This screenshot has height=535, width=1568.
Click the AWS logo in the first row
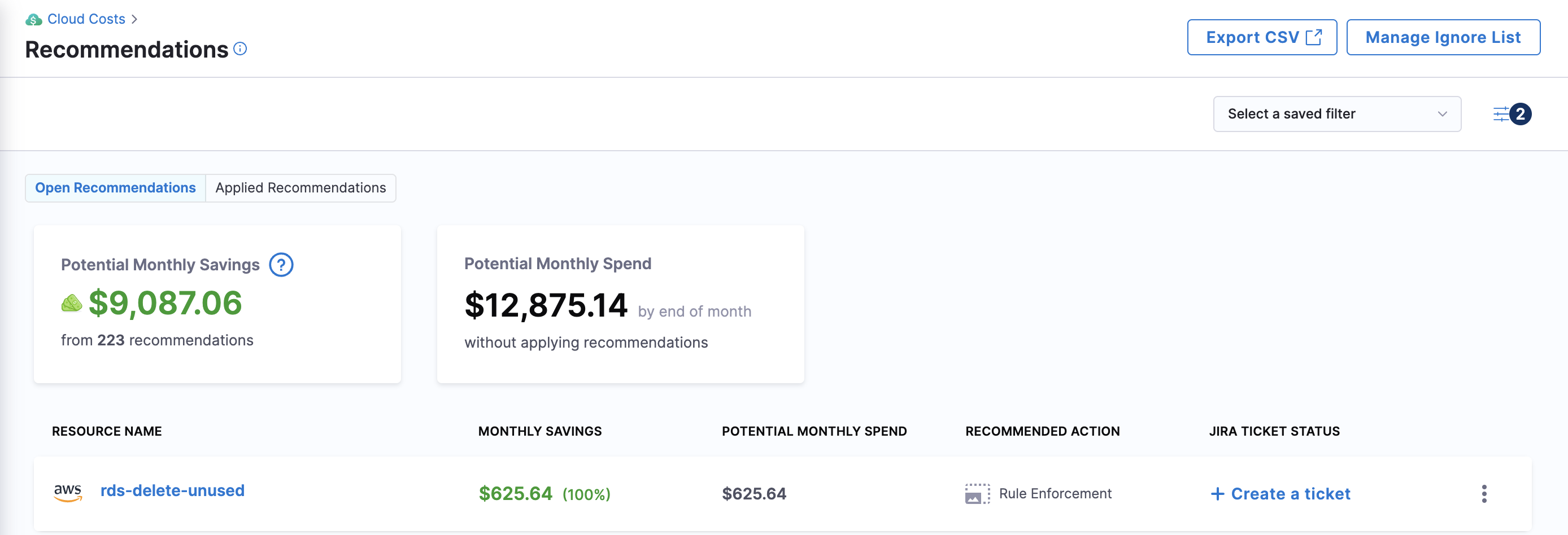[68, 492]
